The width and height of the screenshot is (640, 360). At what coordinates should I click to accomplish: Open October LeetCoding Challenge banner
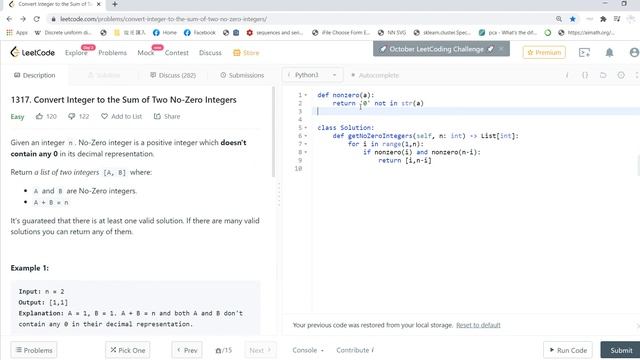tap(437, 49)
